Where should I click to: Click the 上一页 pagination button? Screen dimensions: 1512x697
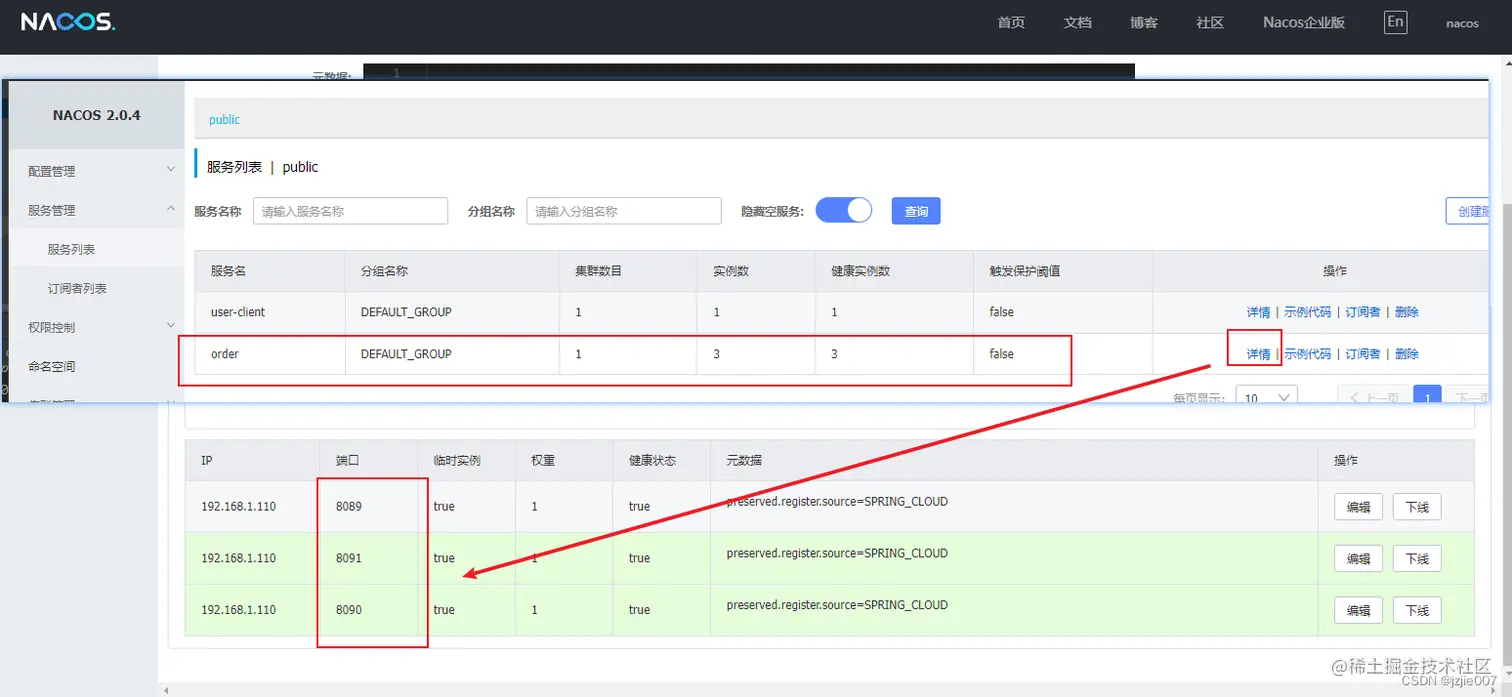(1373, 395)
